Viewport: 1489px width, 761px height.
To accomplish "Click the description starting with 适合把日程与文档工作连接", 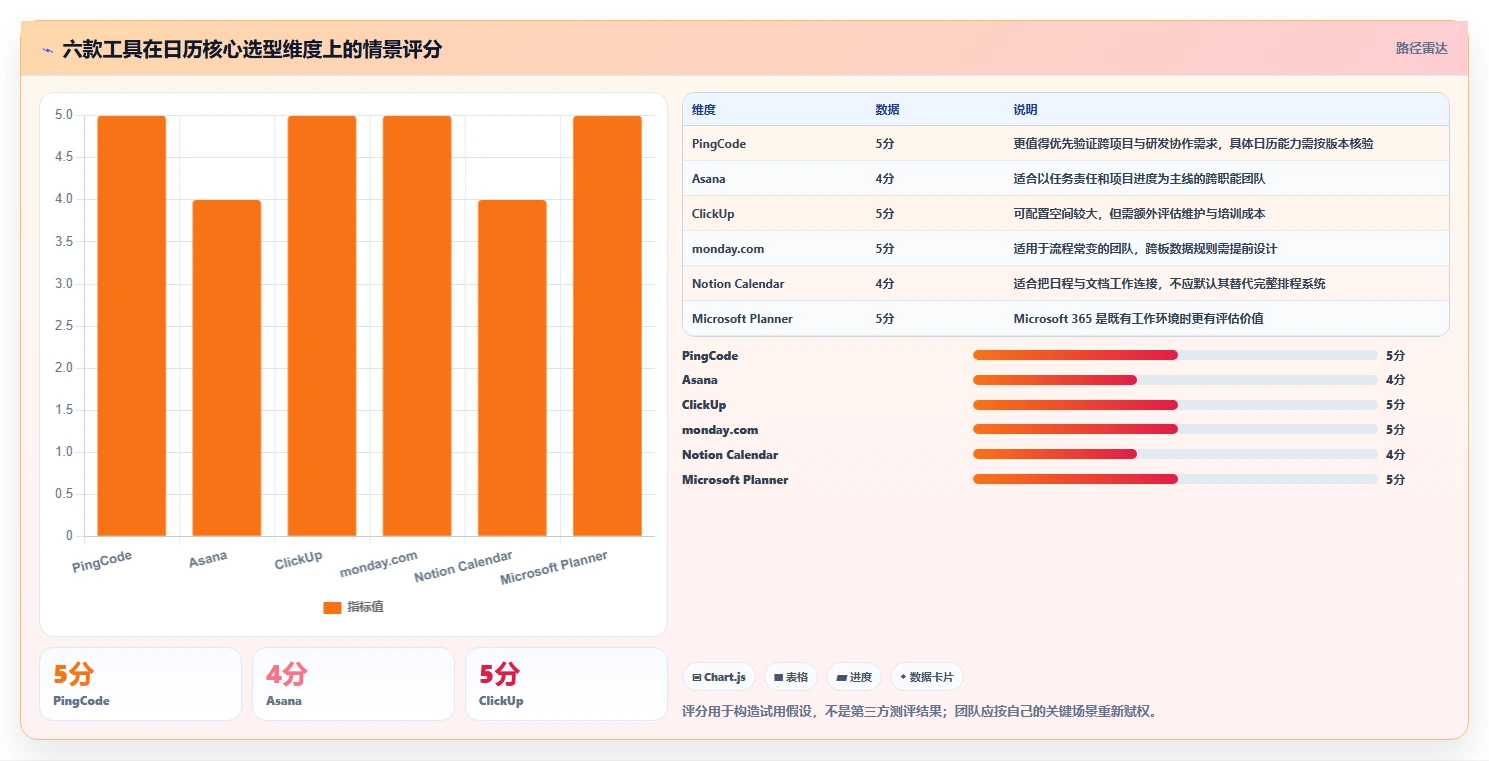I will point(1169,284).
